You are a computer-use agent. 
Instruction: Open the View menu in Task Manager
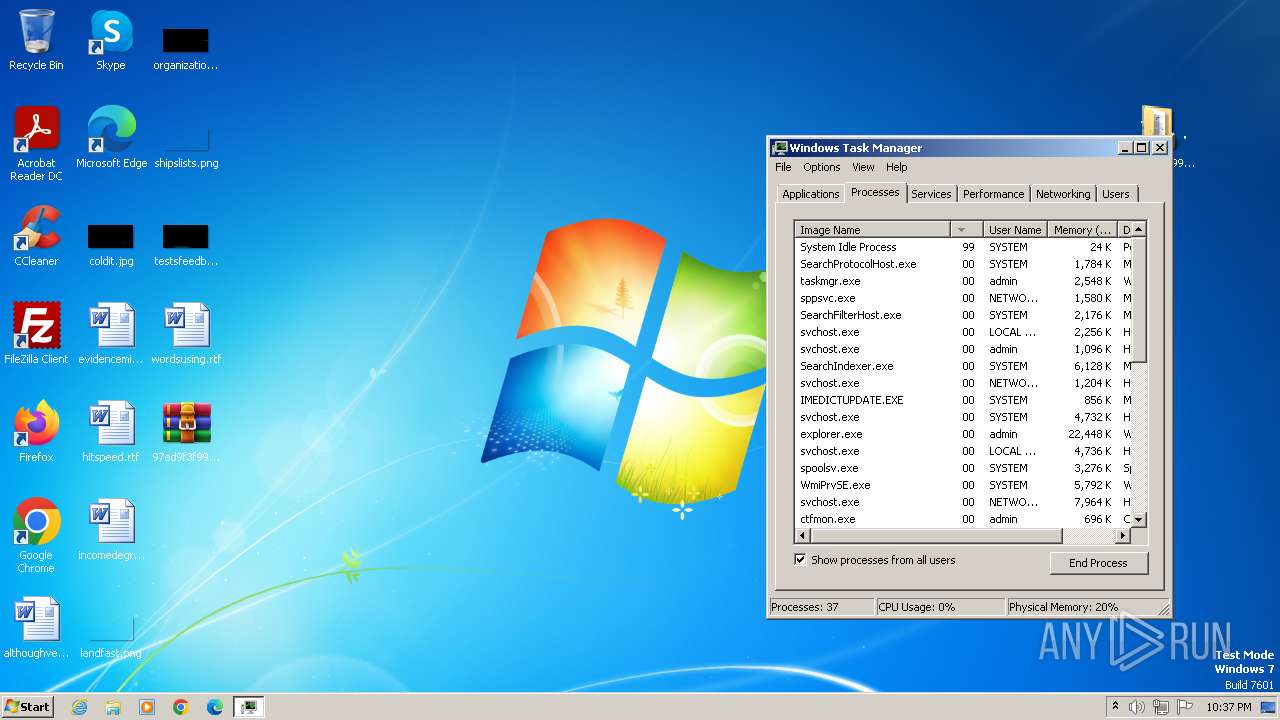[863, 167]
